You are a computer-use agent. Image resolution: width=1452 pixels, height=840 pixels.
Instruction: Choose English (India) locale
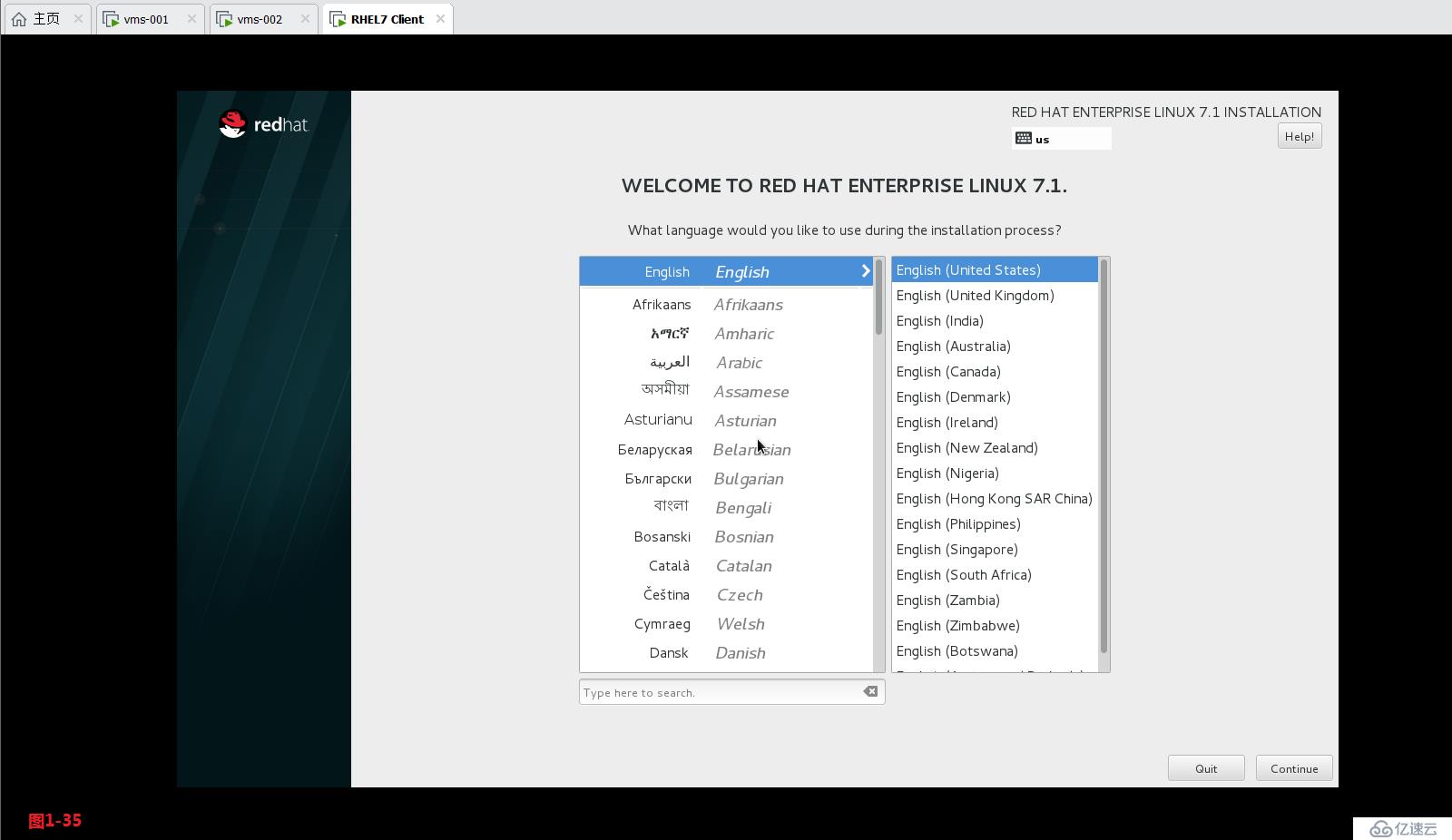[x=995, y=321]
